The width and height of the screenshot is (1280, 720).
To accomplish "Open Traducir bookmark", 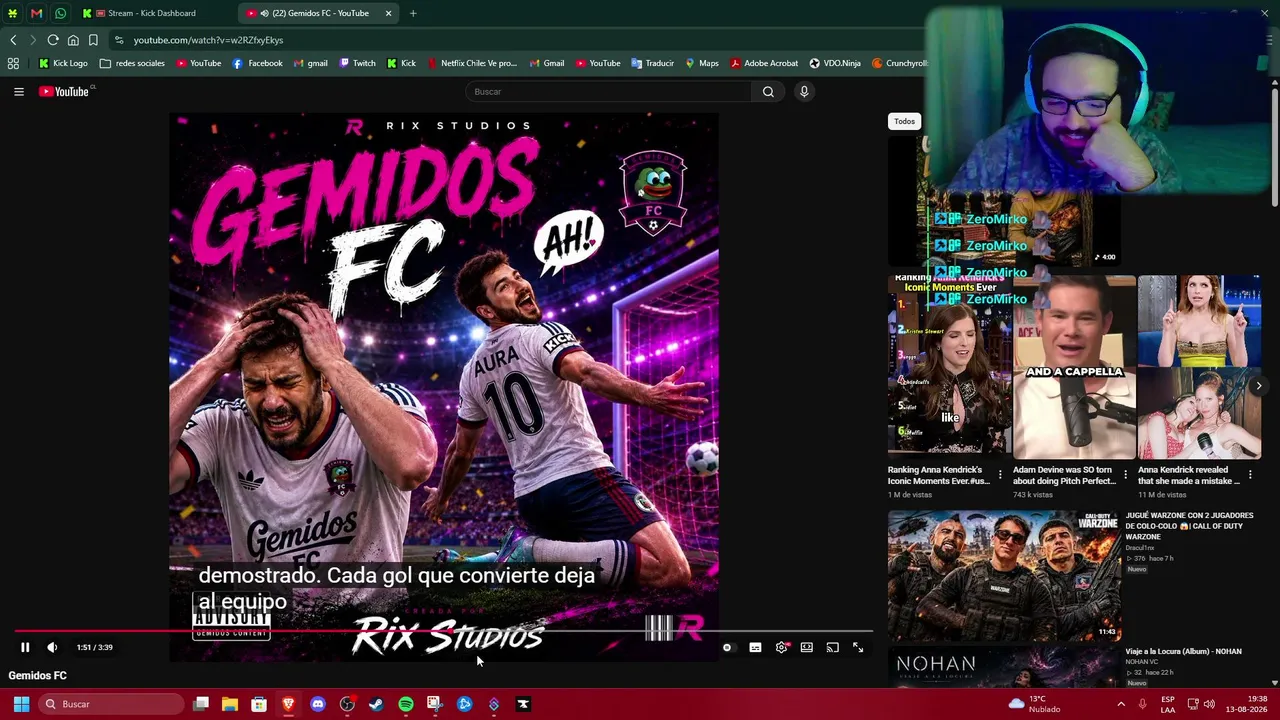I will 652,63.
